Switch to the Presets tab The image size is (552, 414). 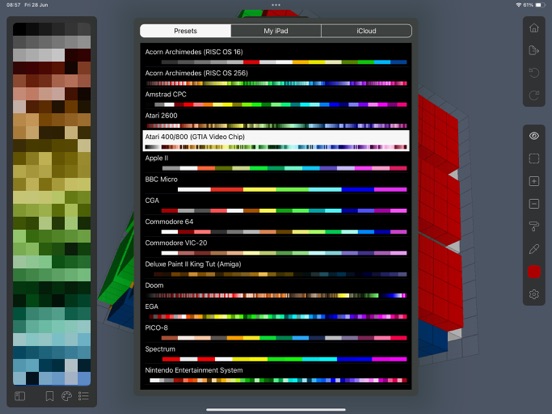point(186,31)
